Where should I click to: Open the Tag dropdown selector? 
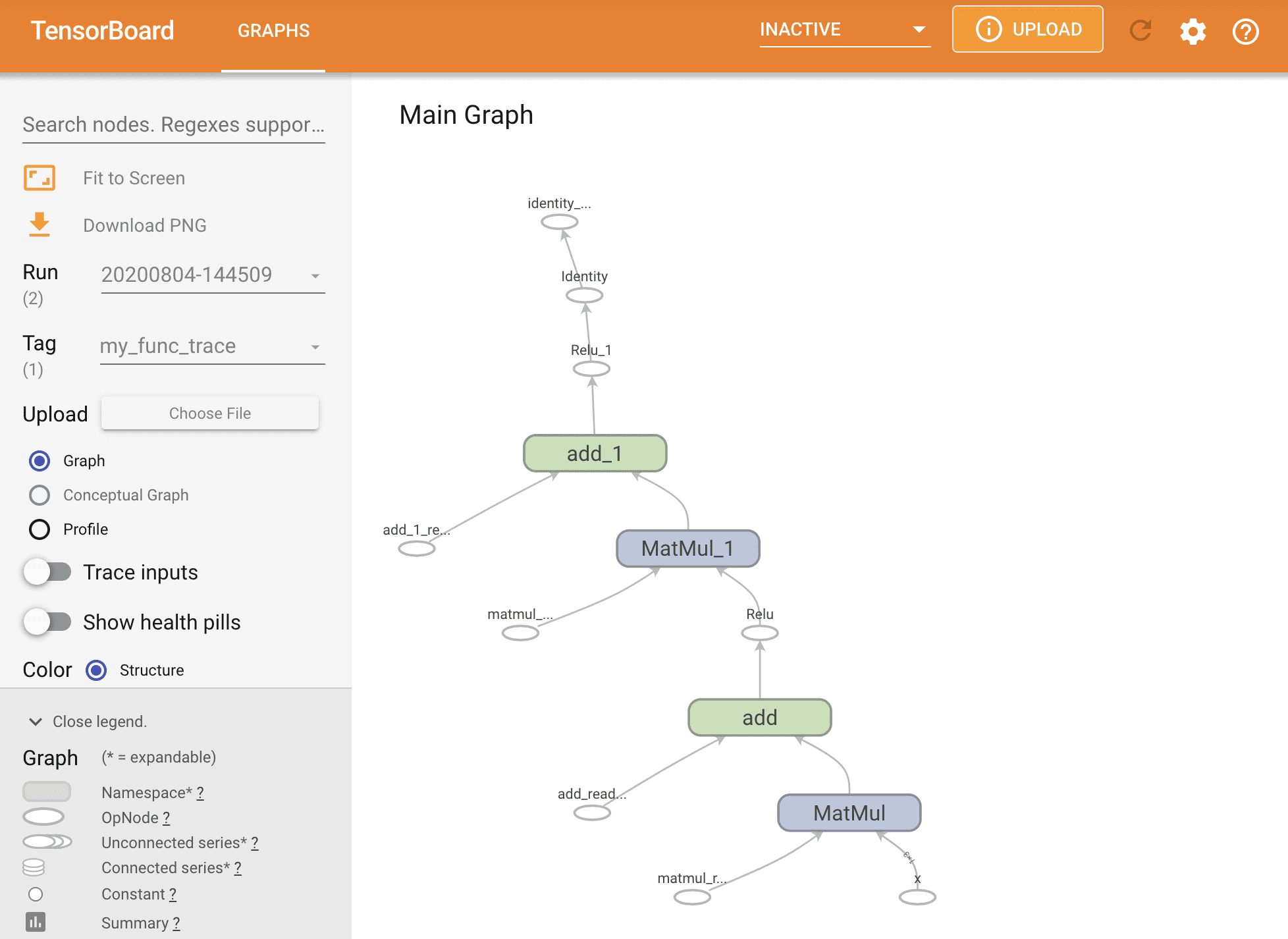pos(211,346)
